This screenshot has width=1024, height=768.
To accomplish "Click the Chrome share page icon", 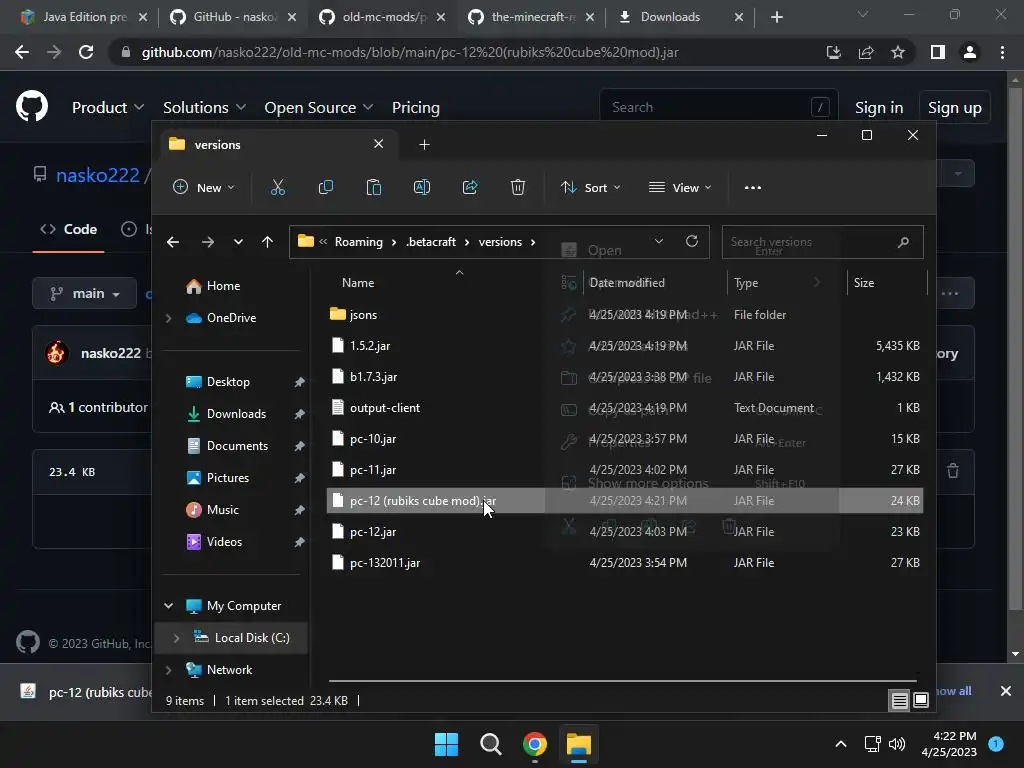I will tap(866, 52).
